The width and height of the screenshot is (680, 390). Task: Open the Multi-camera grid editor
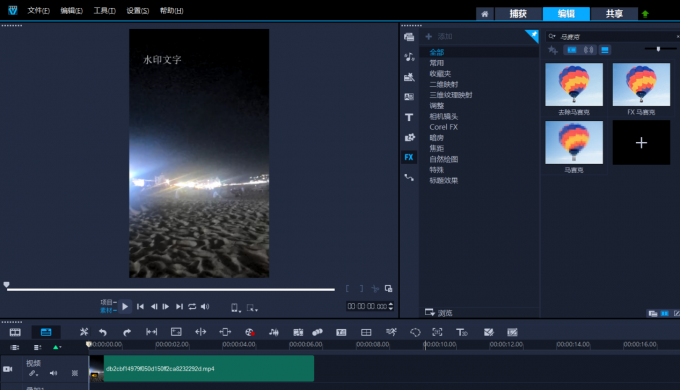(366, 332)
